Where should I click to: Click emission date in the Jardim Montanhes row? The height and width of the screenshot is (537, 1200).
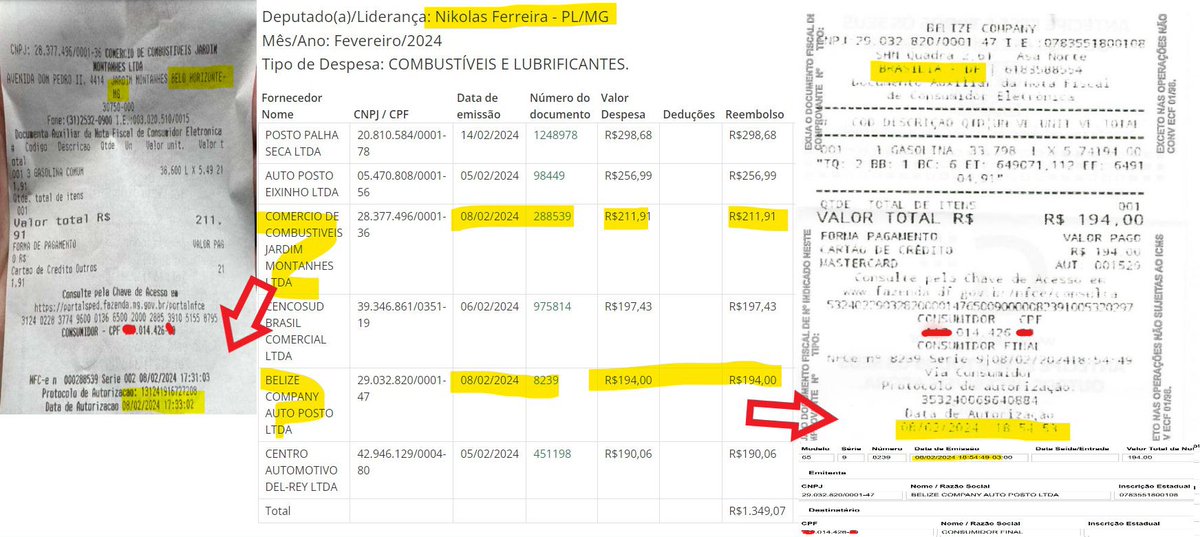coord(487,217)
